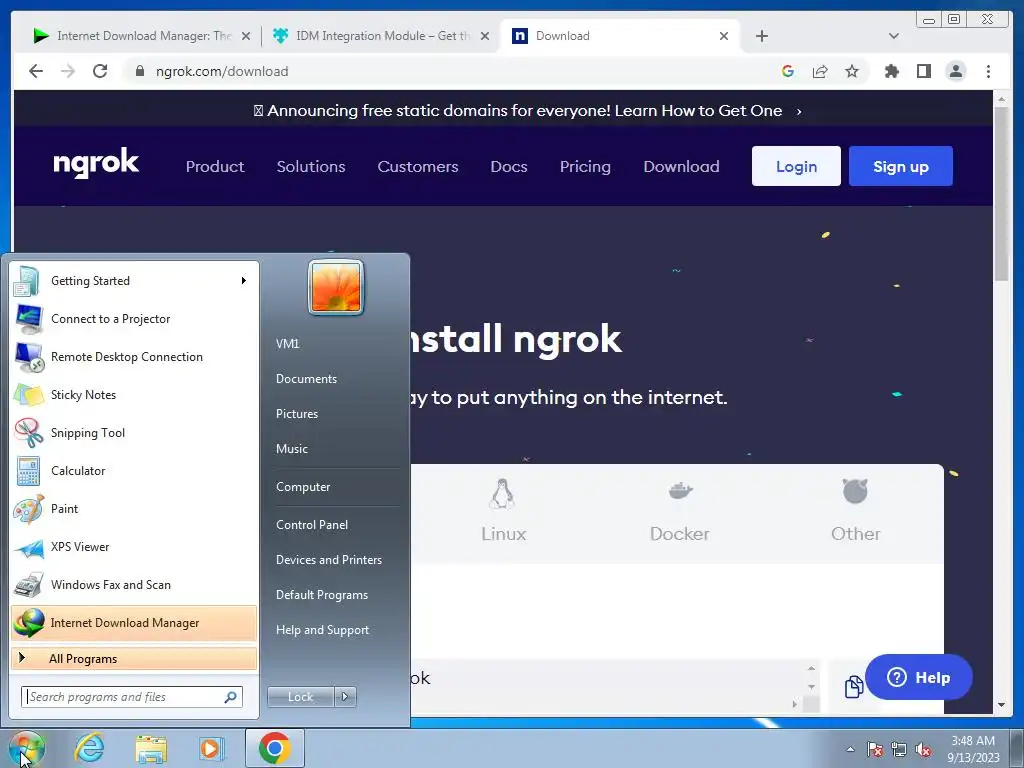Open Remote Desktop Connection

tap(134, 357)
